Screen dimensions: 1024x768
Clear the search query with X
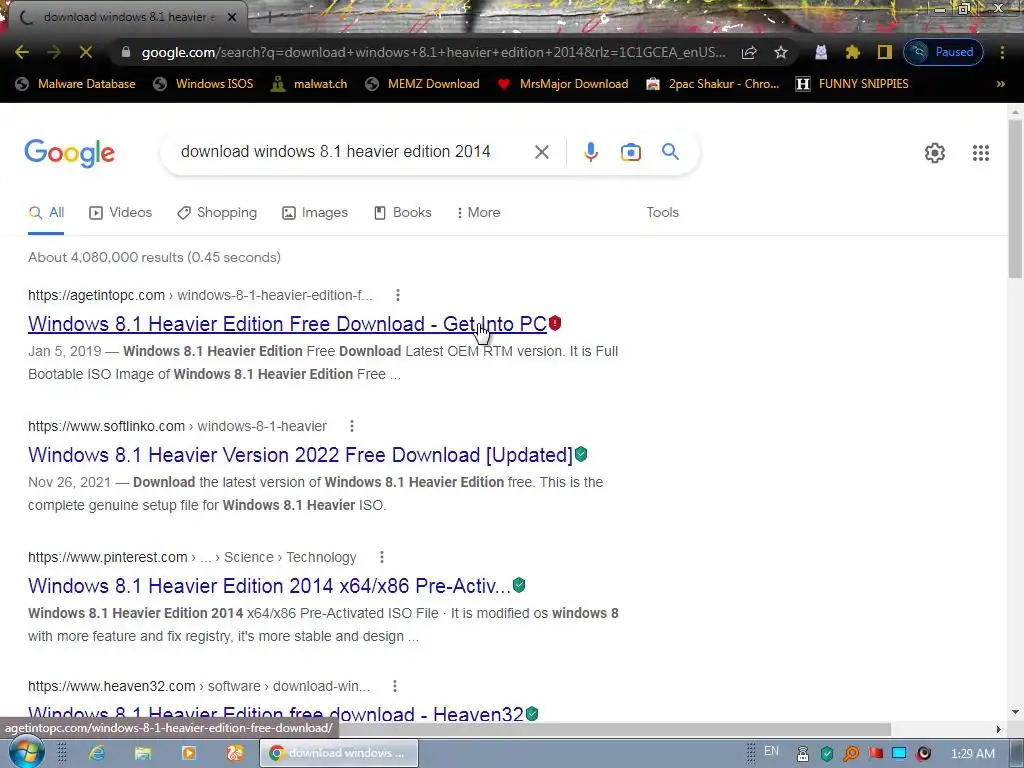tap(541, 152)
